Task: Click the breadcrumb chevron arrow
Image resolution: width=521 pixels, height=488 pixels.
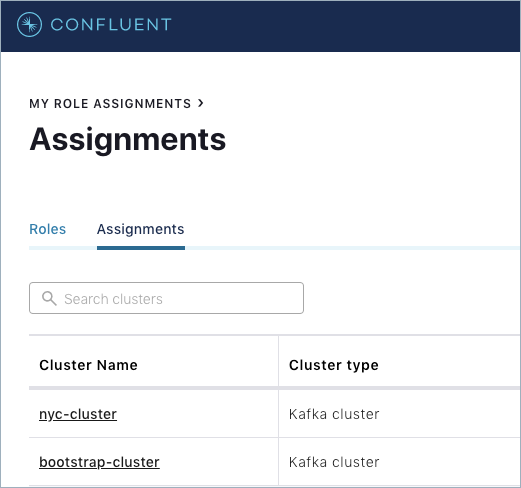Action: point(201,103)
